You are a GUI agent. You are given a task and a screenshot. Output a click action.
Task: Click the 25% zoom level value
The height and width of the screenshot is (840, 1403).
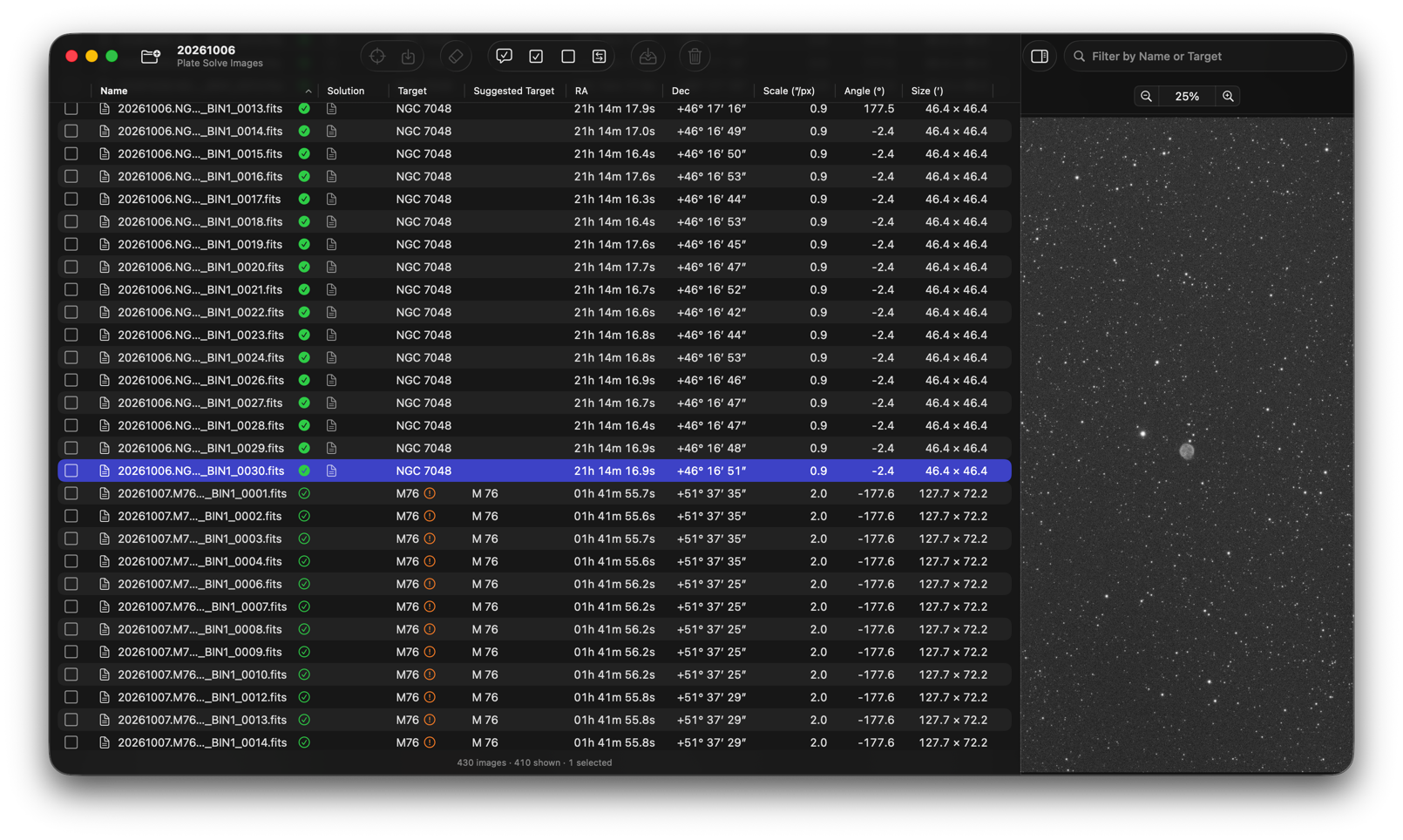pos(1187,97)
